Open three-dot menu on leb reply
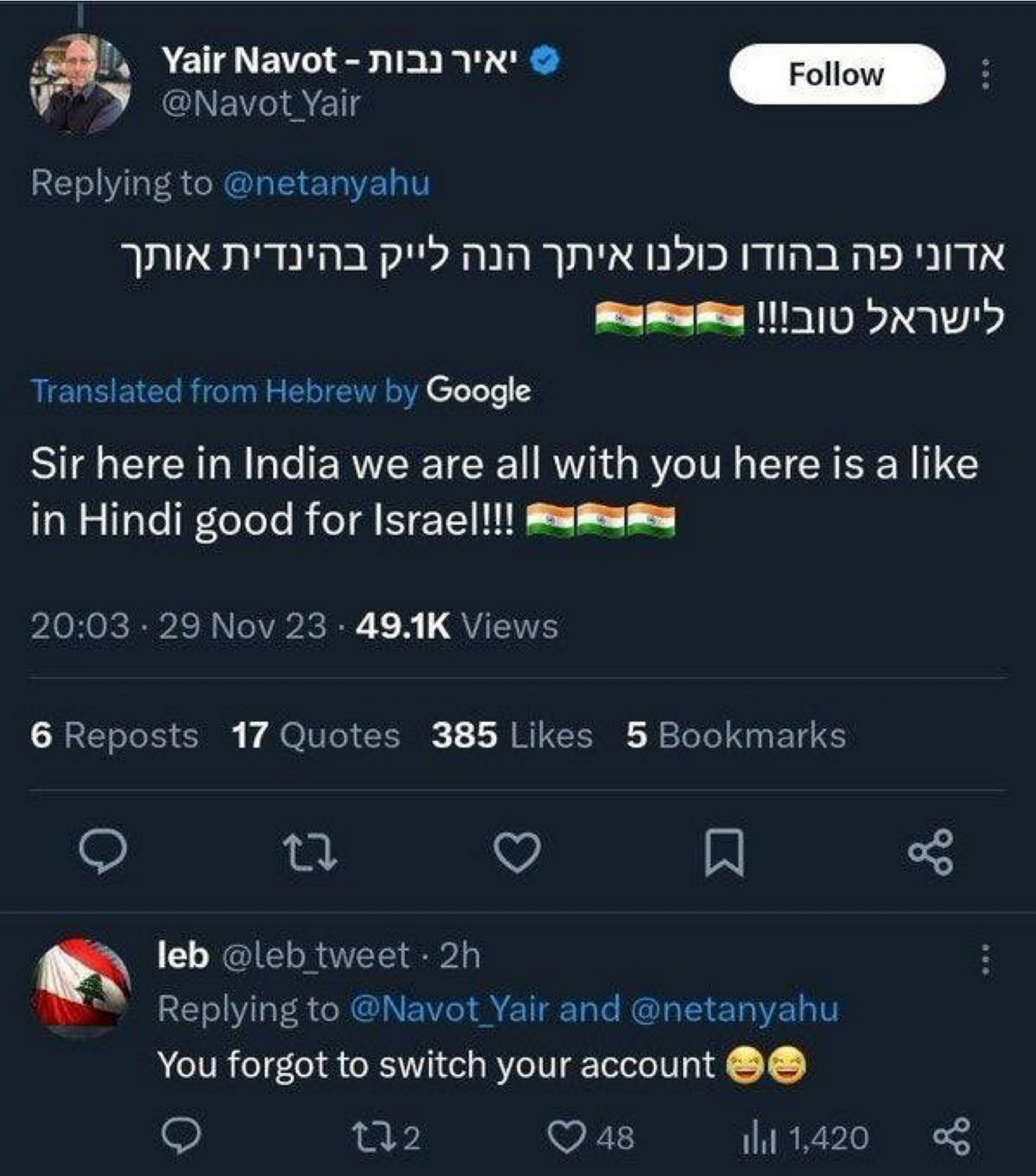This screenshot has height=1176, width=1036. click(985, 959)
